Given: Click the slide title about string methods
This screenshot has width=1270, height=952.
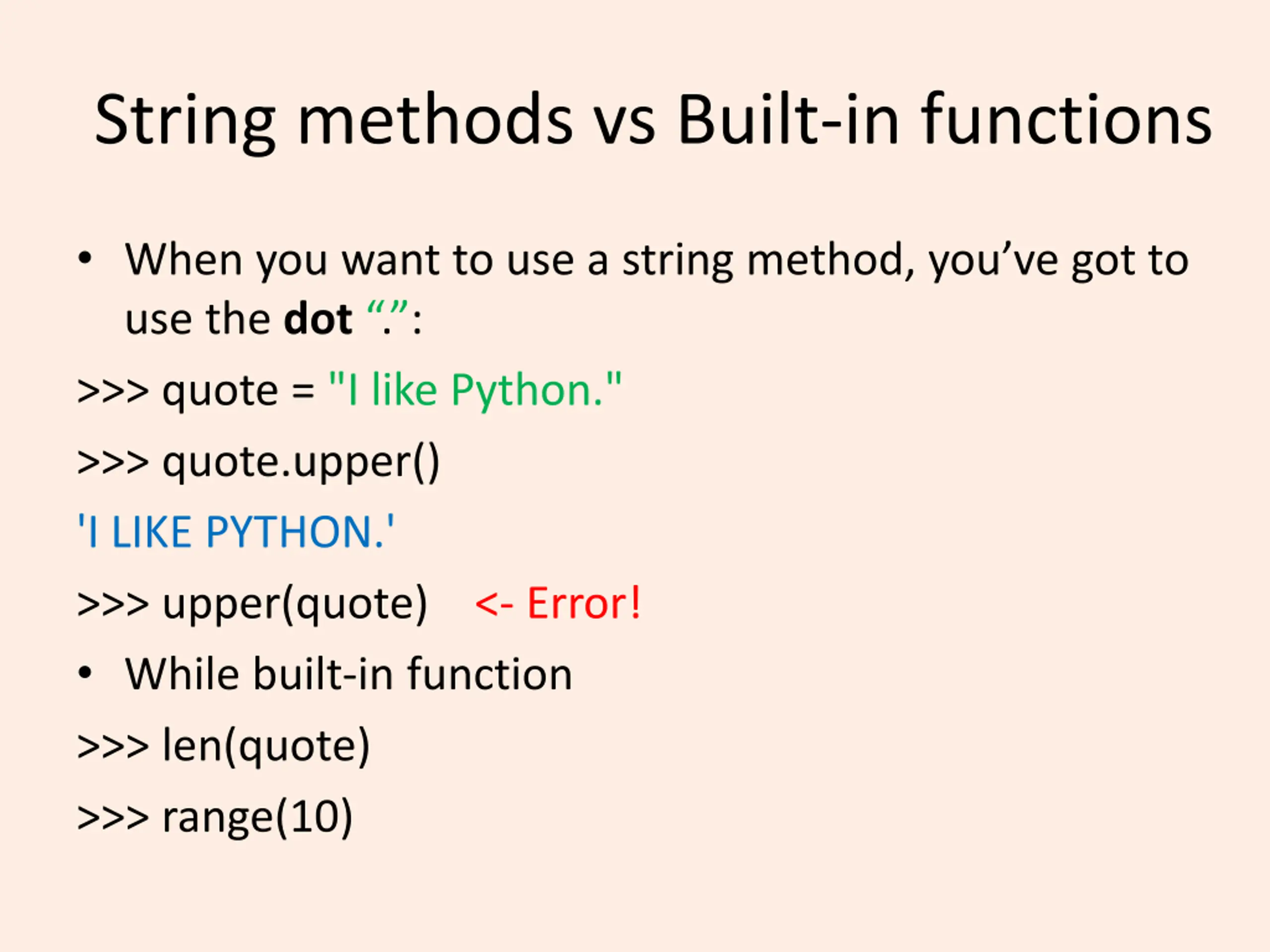Looking at the screenshot, I should (653, 120).
